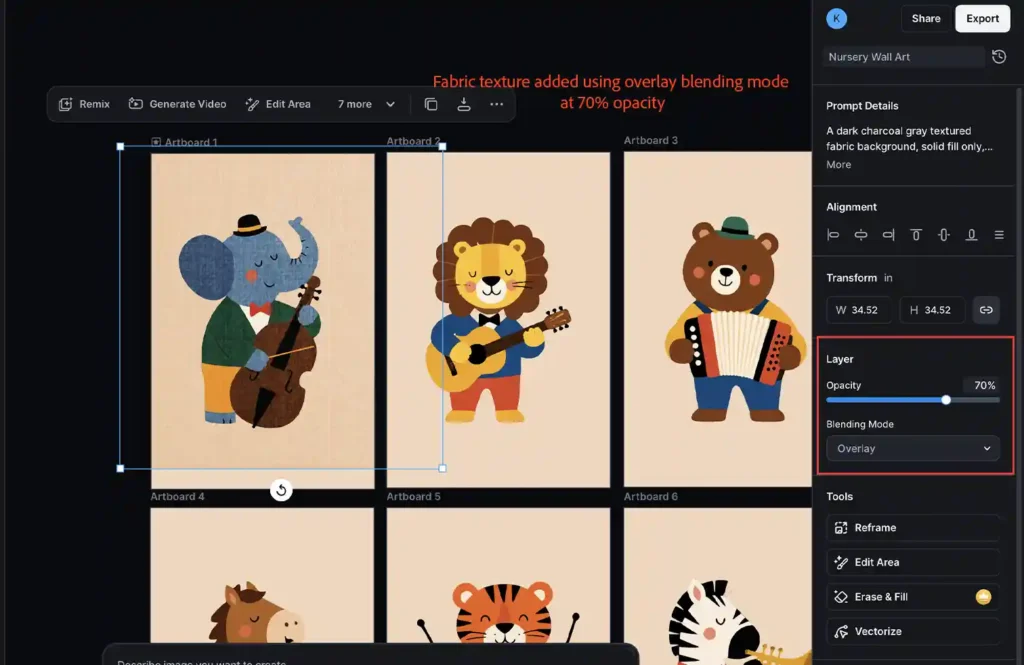The width and height of the screenshot is (1024, 665).
Task: Select the Vectorize tool
Action: [x=912, y=631]
